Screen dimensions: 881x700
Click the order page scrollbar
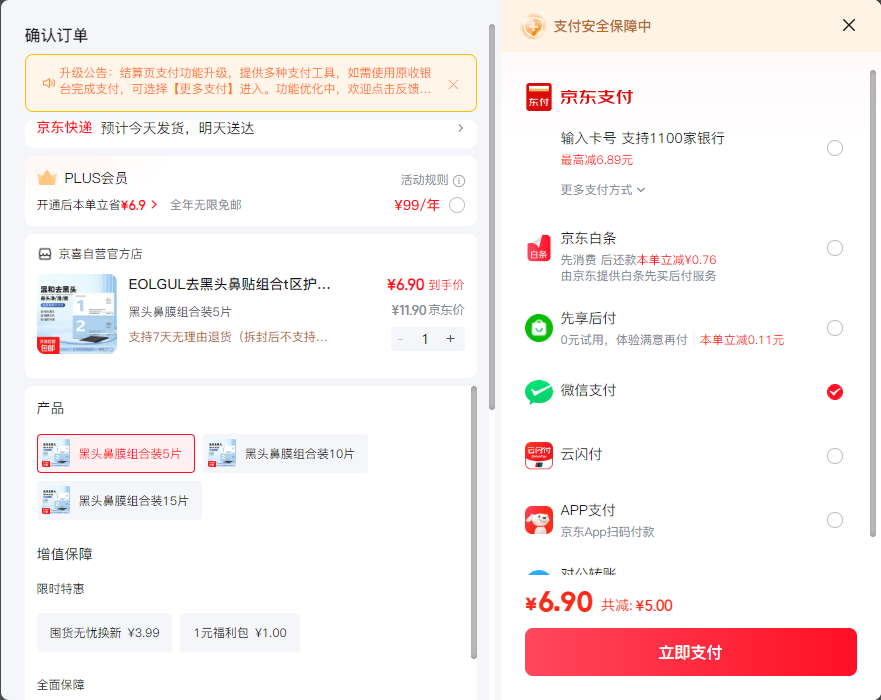(492, 217)
